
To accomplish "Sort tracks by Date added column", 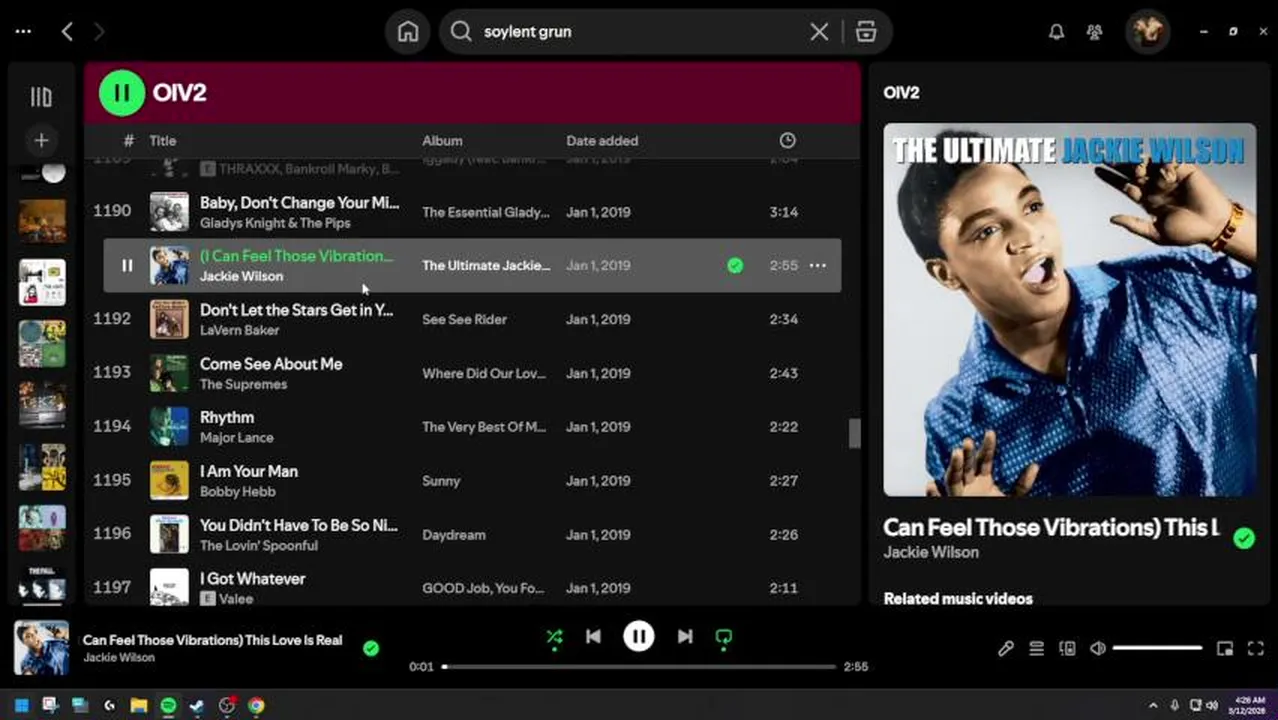I will click(x=602, y=141).
